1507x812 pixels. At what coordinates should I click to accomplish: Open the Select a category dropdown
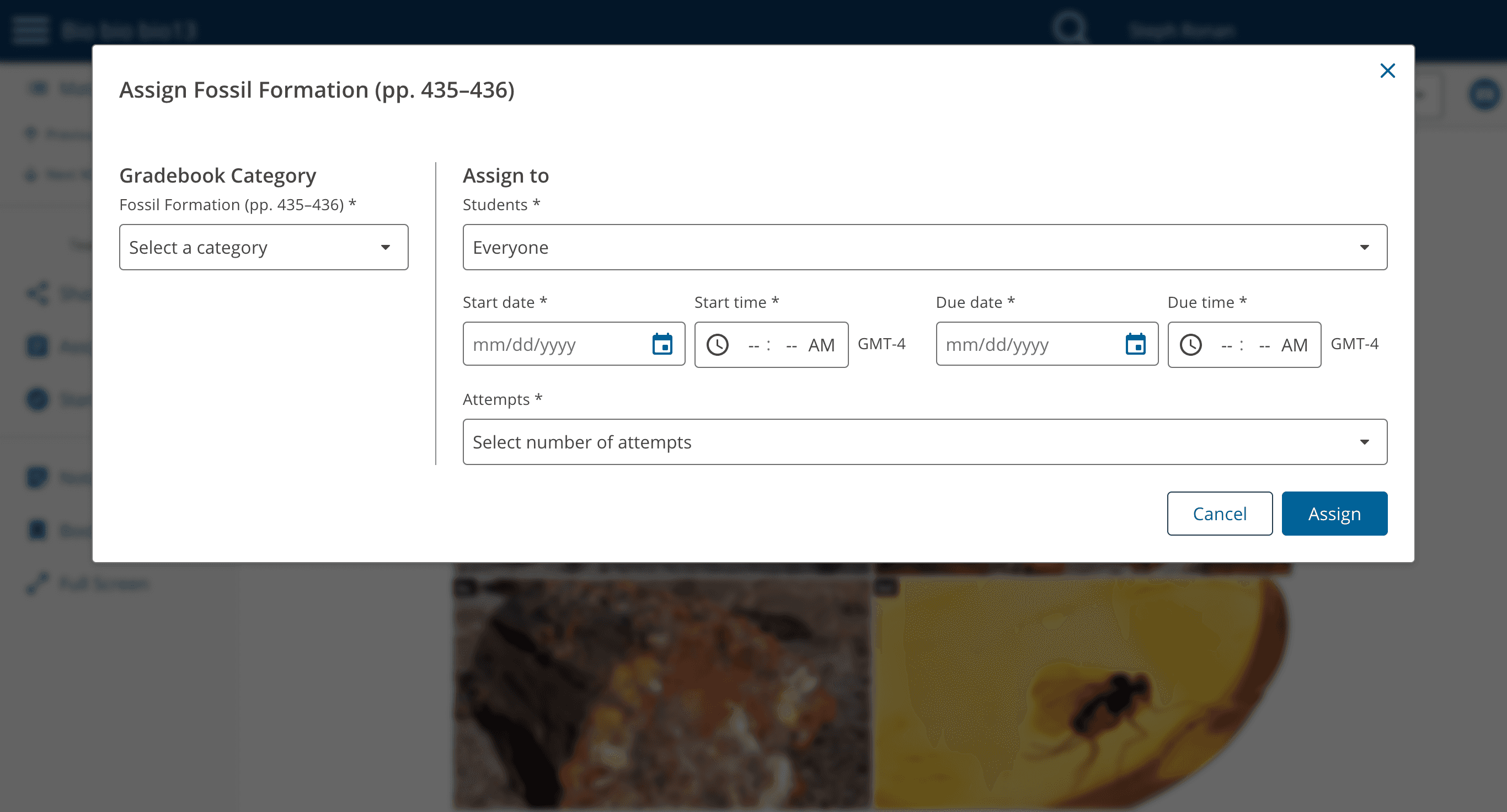click(x=263, y=247)
